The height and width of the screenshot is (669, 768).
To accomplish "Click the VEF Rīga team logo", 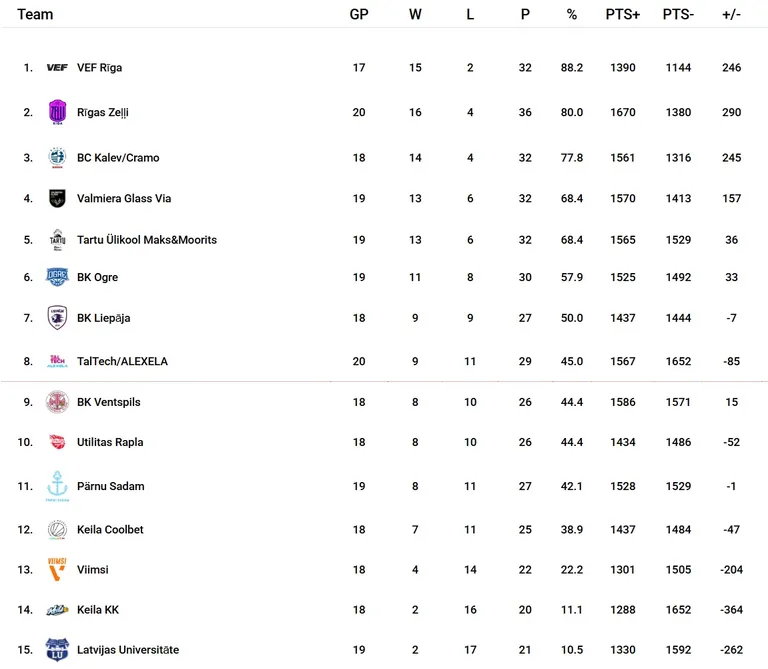I will (x=57, y=68).
